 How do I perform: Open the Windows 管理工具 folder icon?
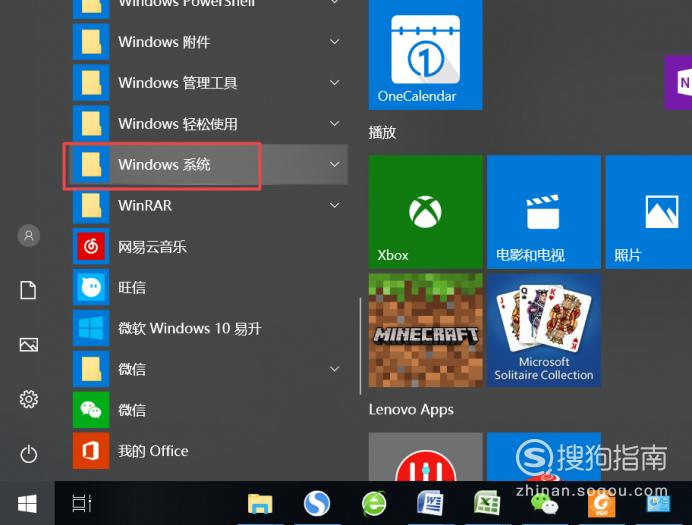point(91,82)
